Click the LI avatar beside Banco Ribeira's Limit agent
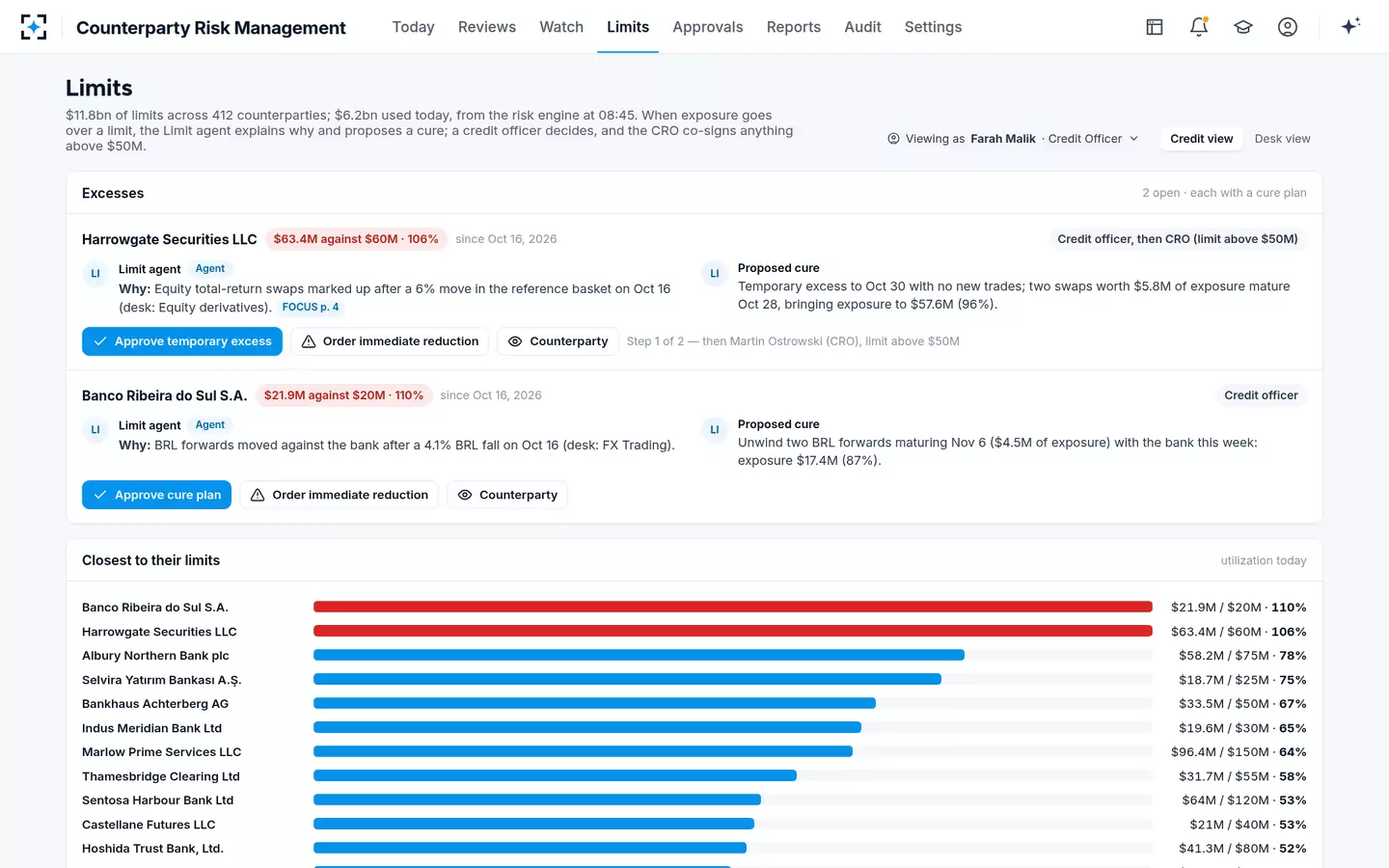1389x868 pixels. pos(95,429)
